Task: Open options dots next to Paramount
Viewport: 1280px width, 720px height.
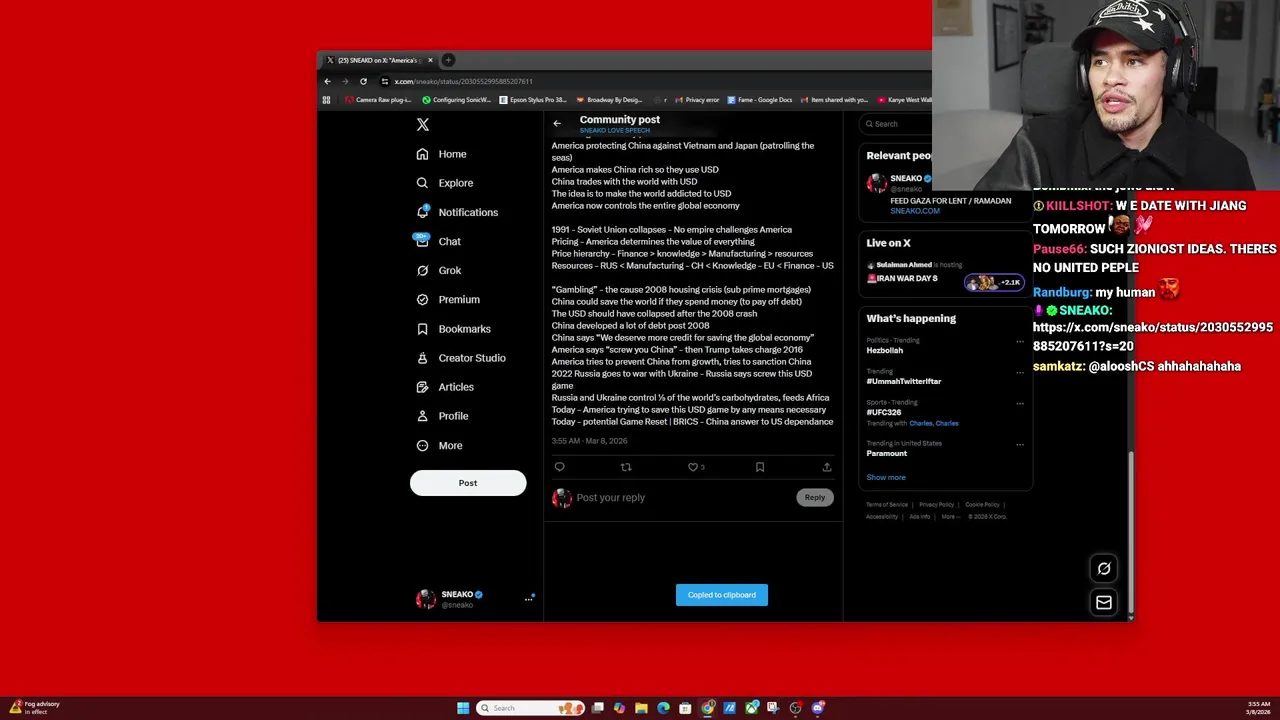Action: (1020, 444)
